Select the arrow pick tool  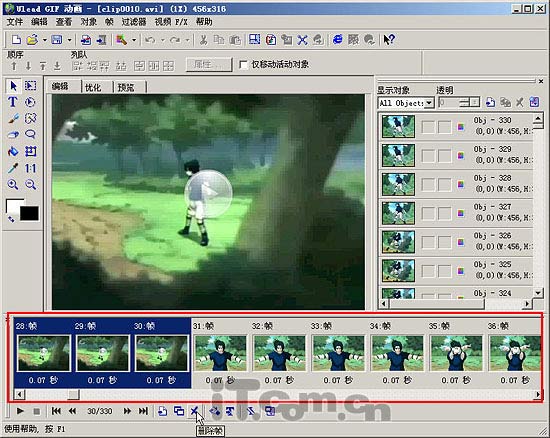[x=13, y=86]
